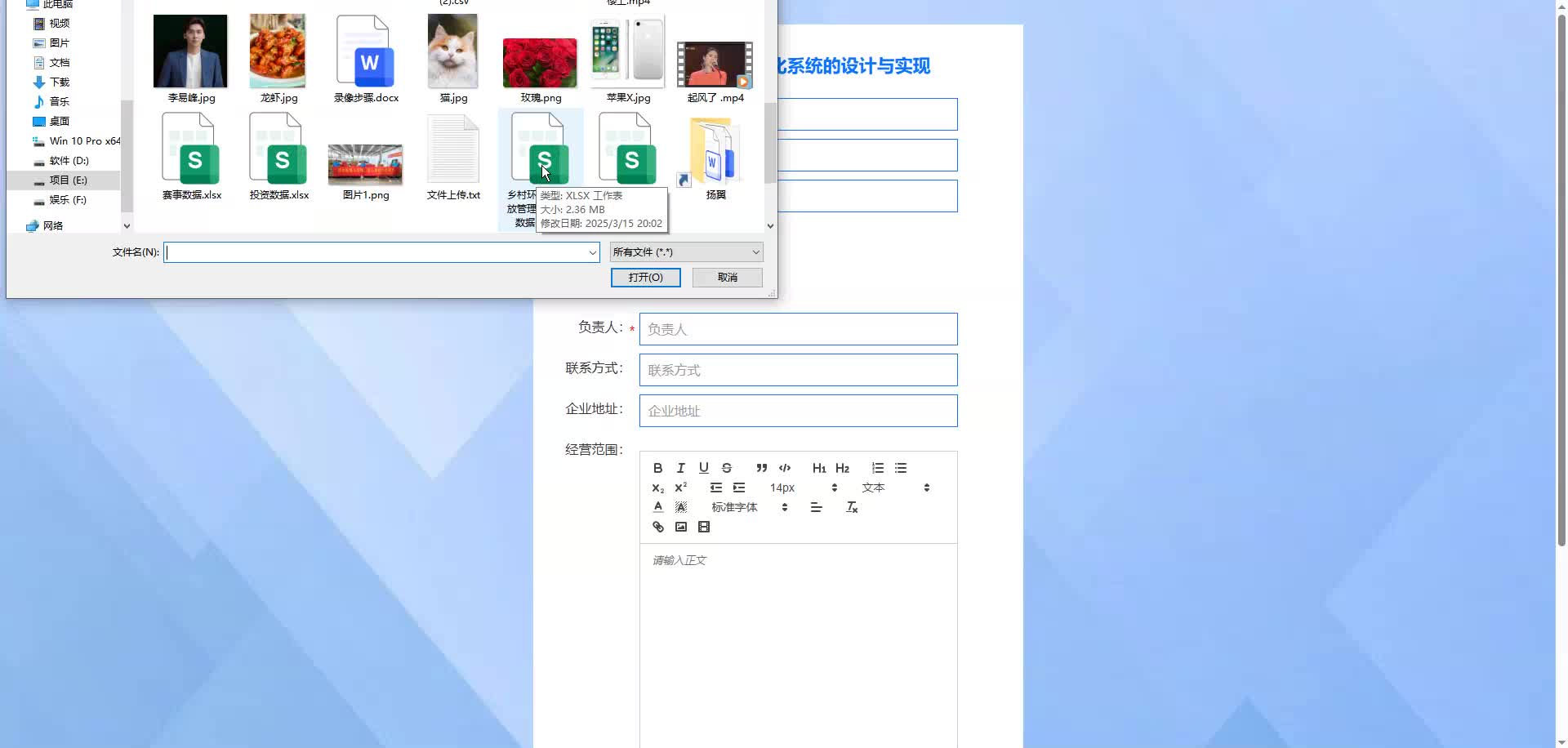
Task: Select 桌面 in the navigation pane
Action: 59,122
